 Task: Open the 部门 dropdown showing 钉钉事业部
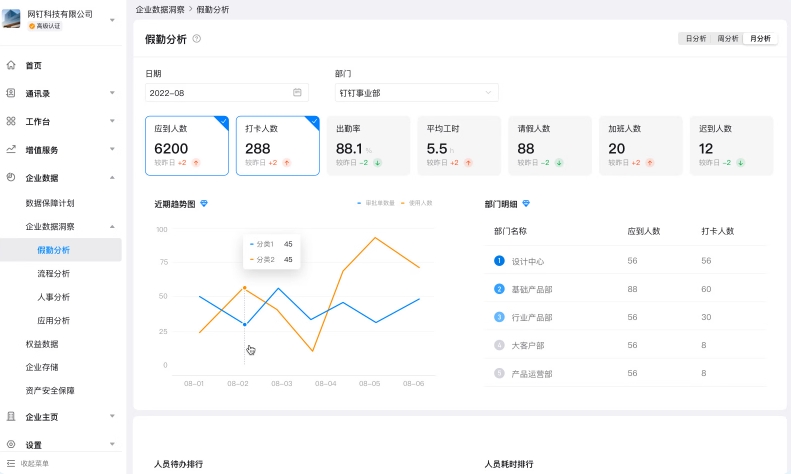416,93
